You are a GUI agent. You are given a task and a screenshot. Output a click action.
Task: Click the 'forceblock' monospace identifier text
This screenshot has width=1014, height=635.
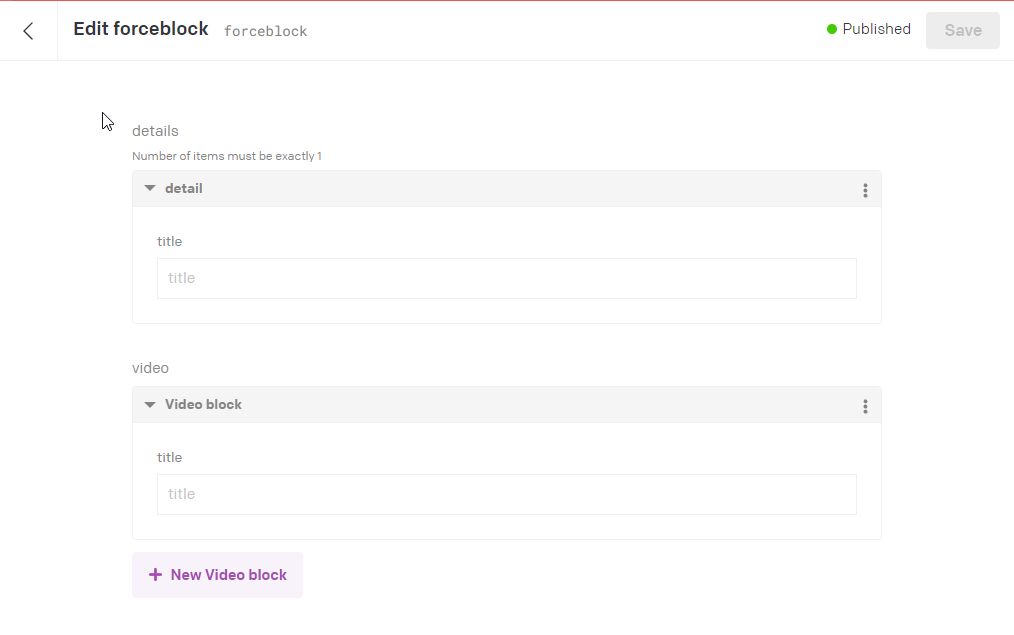click(265, 31)
